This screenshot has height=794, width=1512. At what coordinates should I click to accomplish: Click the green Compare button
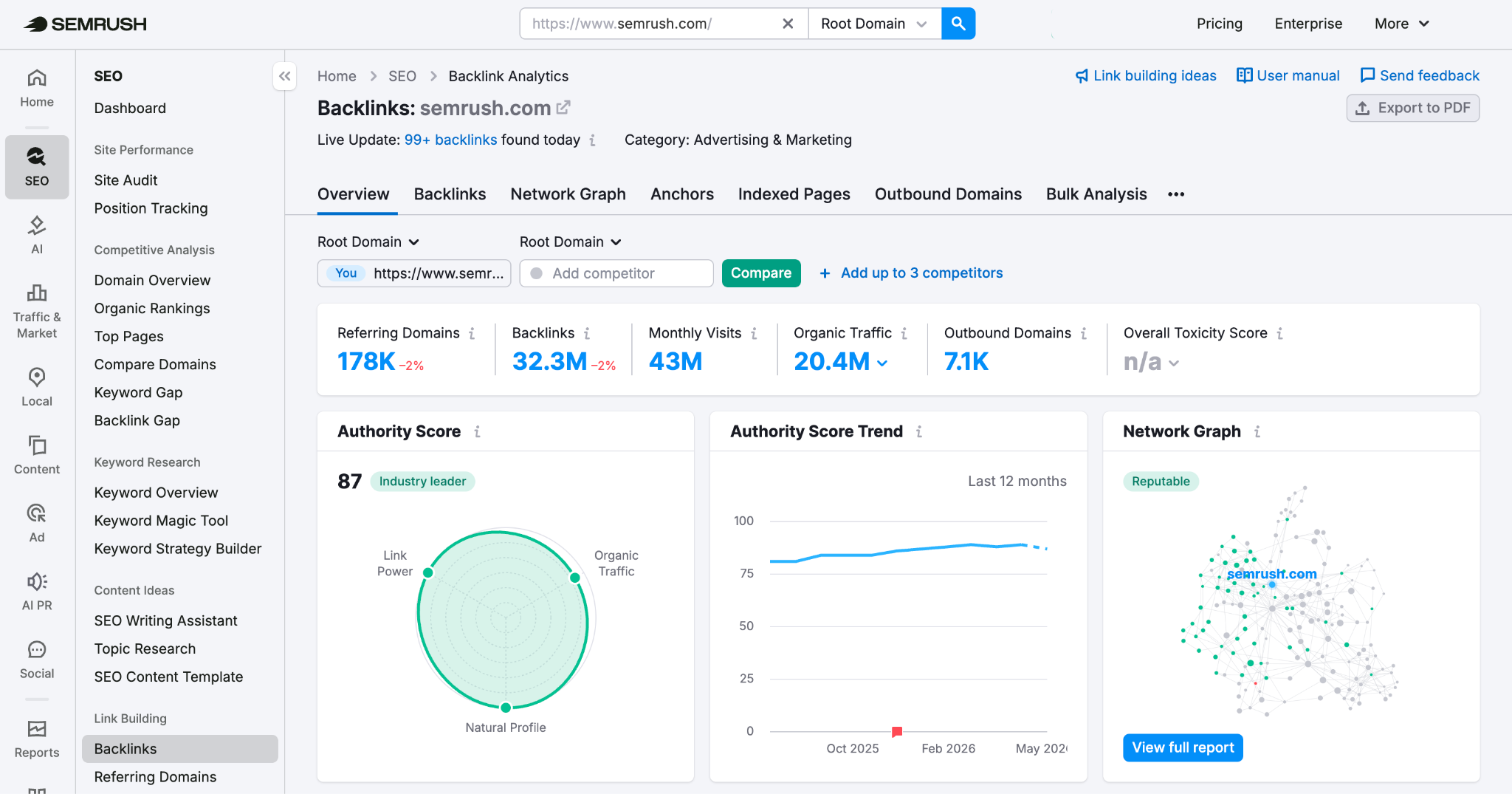click(761, 273)
